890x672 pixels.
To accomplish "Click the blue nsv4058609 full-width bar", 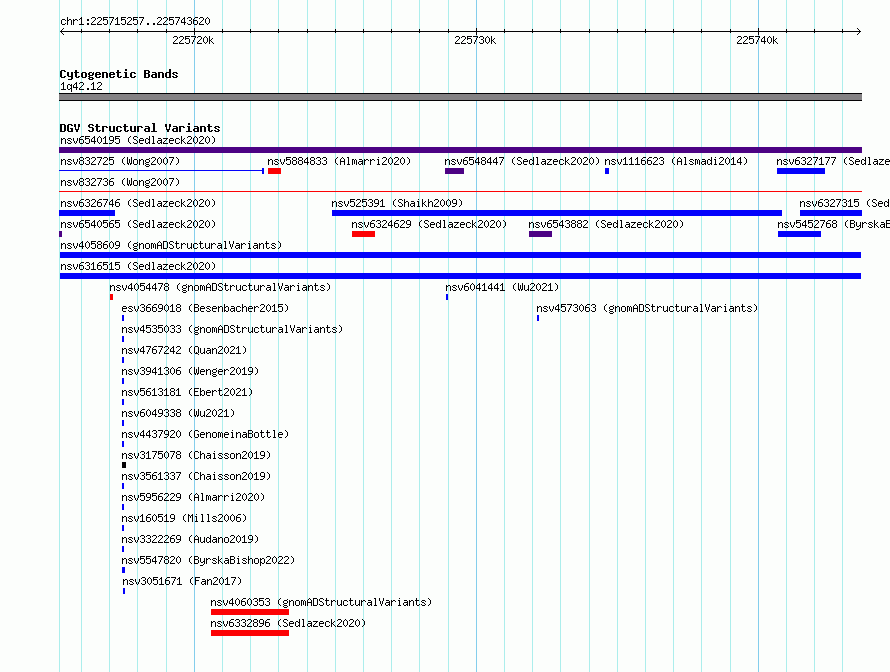I will pyautogui.click(x=460, y=255).
